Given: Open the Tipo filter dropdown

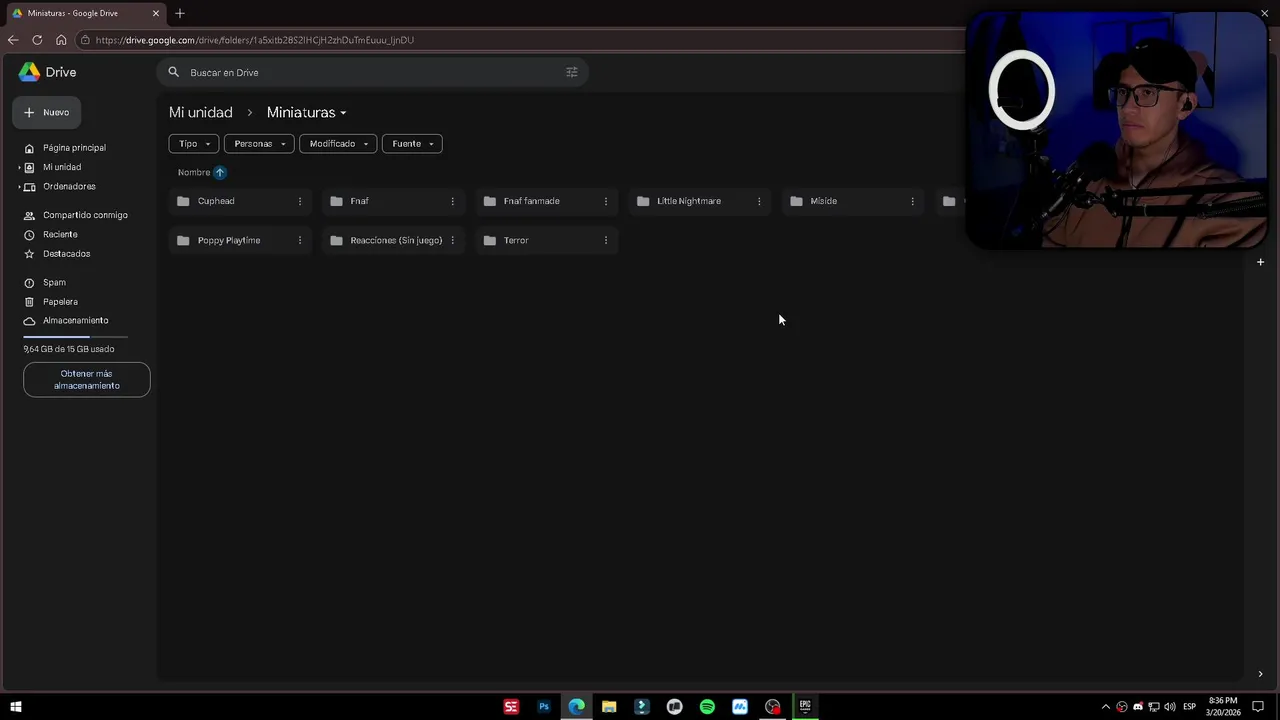Looking at the screenshot, I should [x=193, y=144].
